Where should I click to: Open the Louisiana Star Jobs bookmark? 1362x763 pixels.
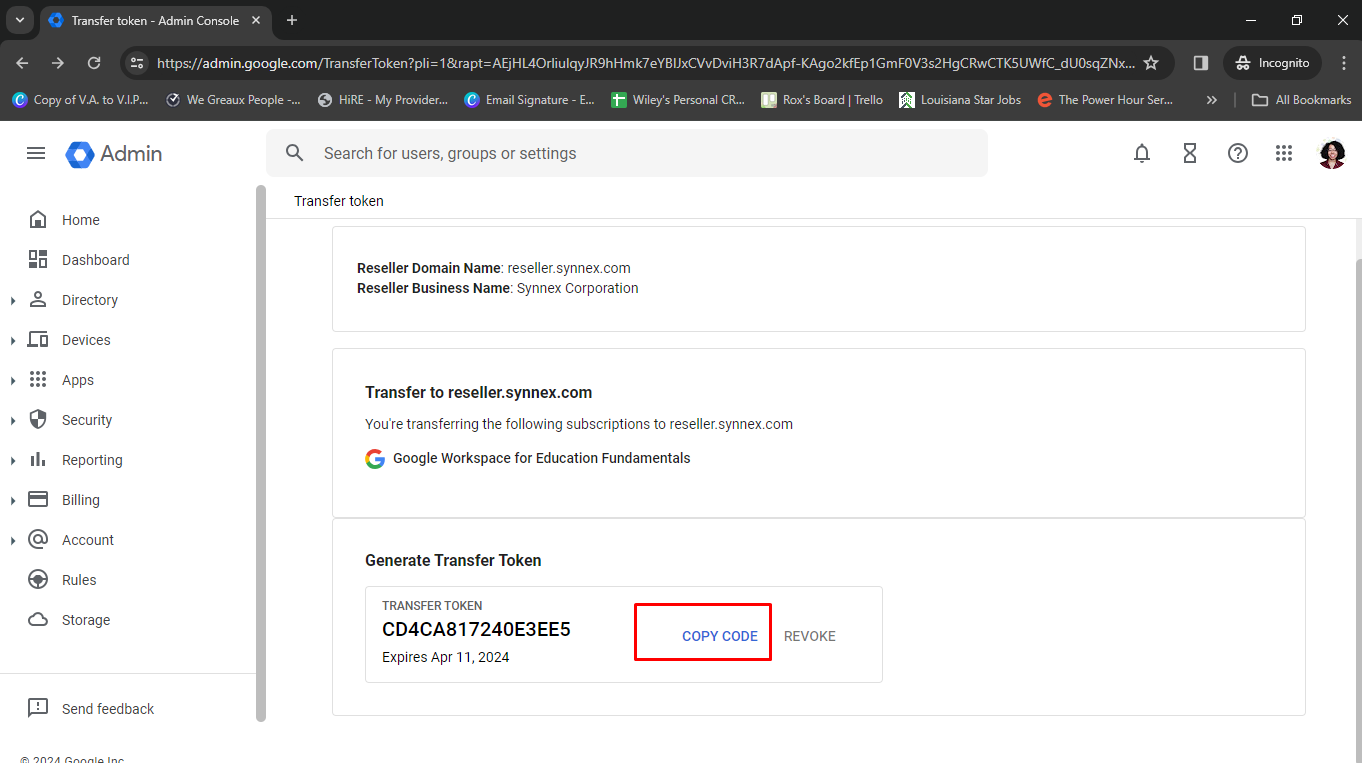tap(960, 100)
